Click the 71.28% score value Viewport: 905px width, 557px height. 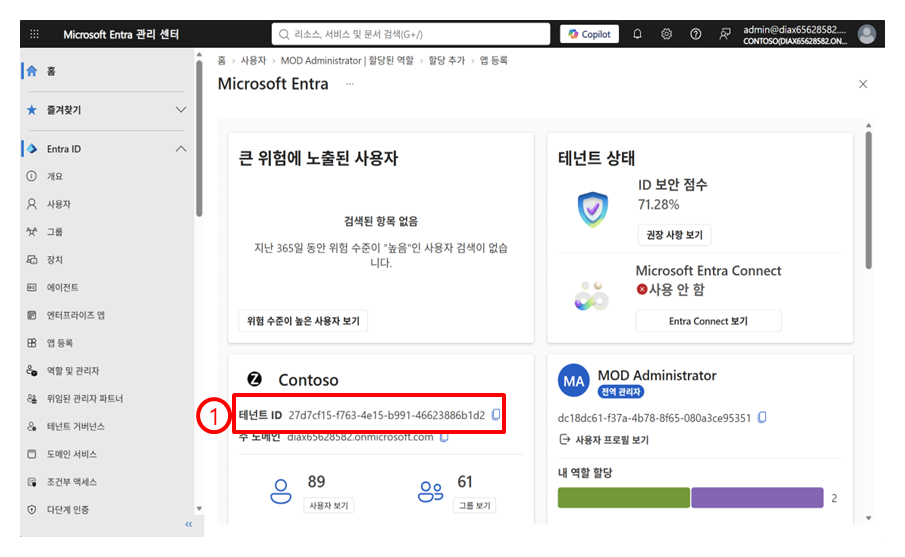[x=659, y=204]
